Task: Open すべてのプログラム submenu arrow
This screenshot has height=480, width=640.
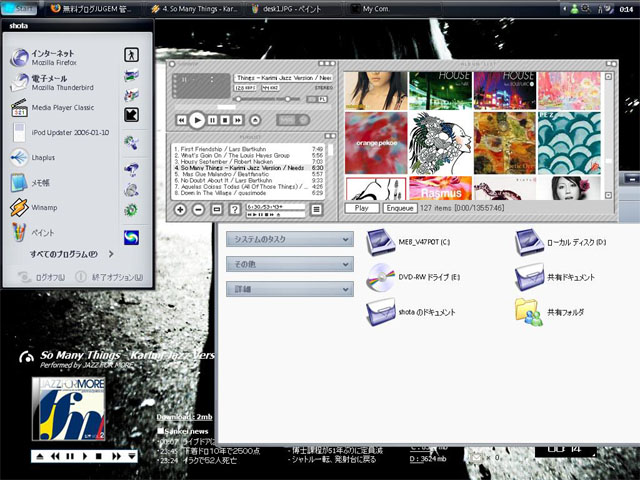Action: point(111,254)
